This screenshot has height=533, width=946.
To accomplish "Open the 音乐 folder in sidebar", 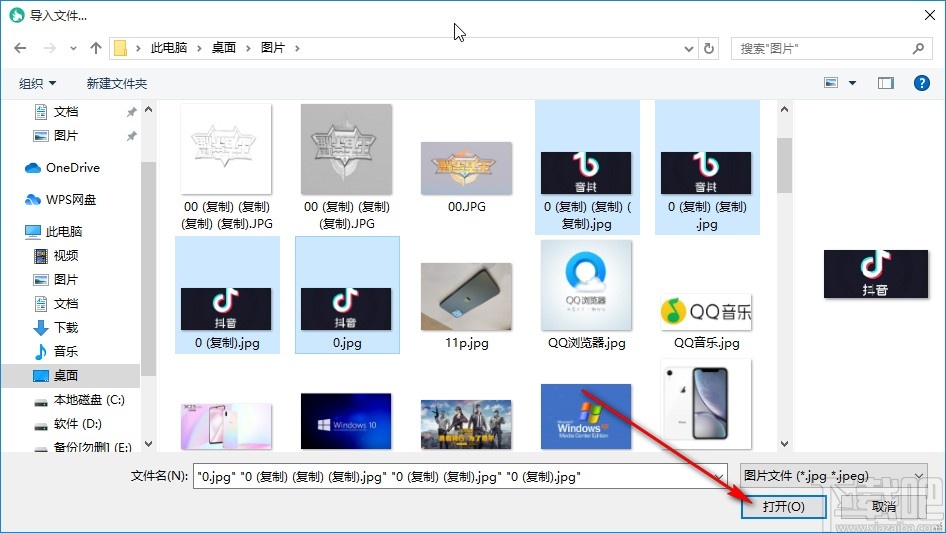I will point(56,351).
